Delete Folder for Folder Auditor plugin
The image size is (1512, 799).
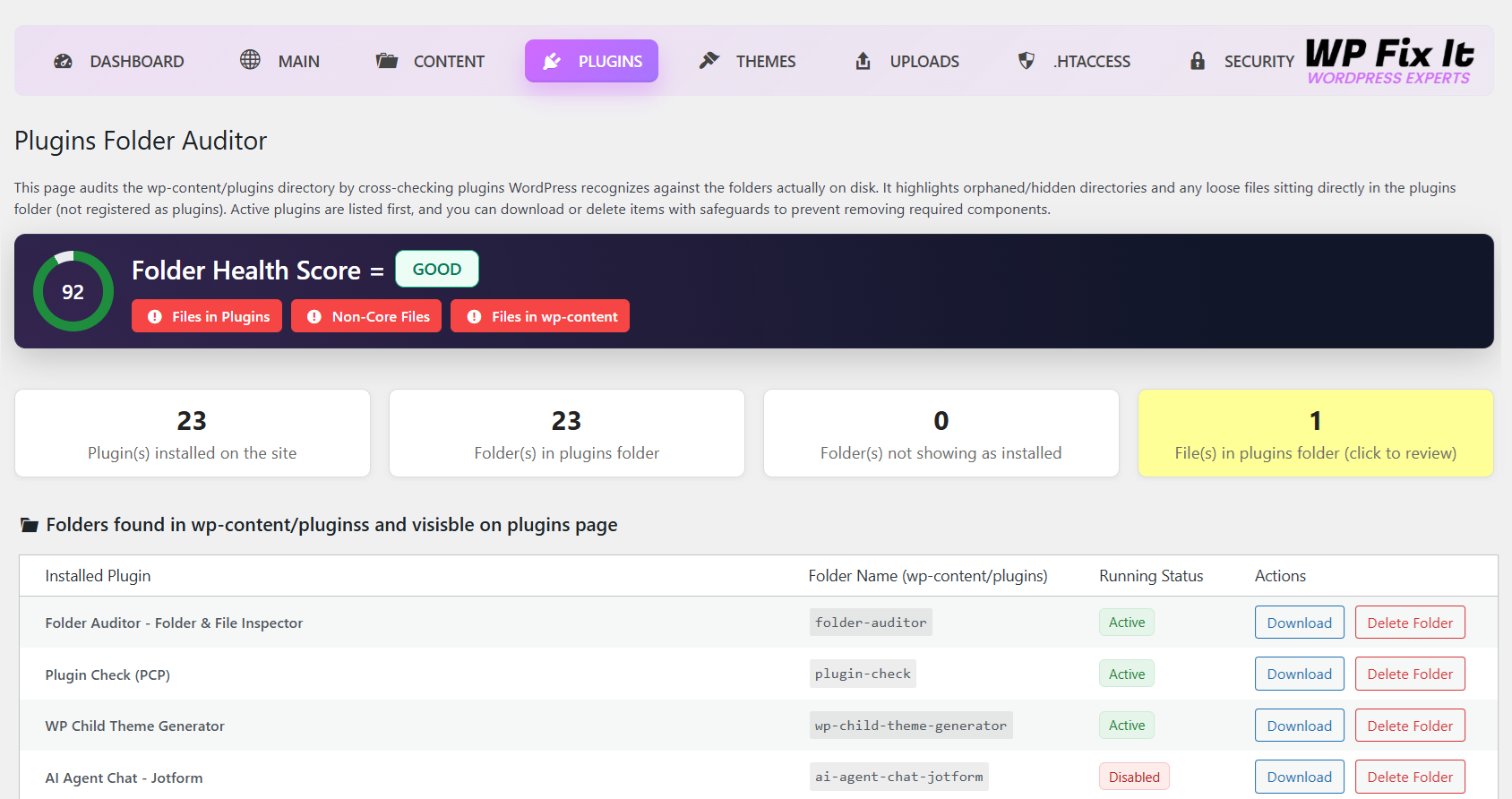pyautogui.click(x=1410, y=623)
